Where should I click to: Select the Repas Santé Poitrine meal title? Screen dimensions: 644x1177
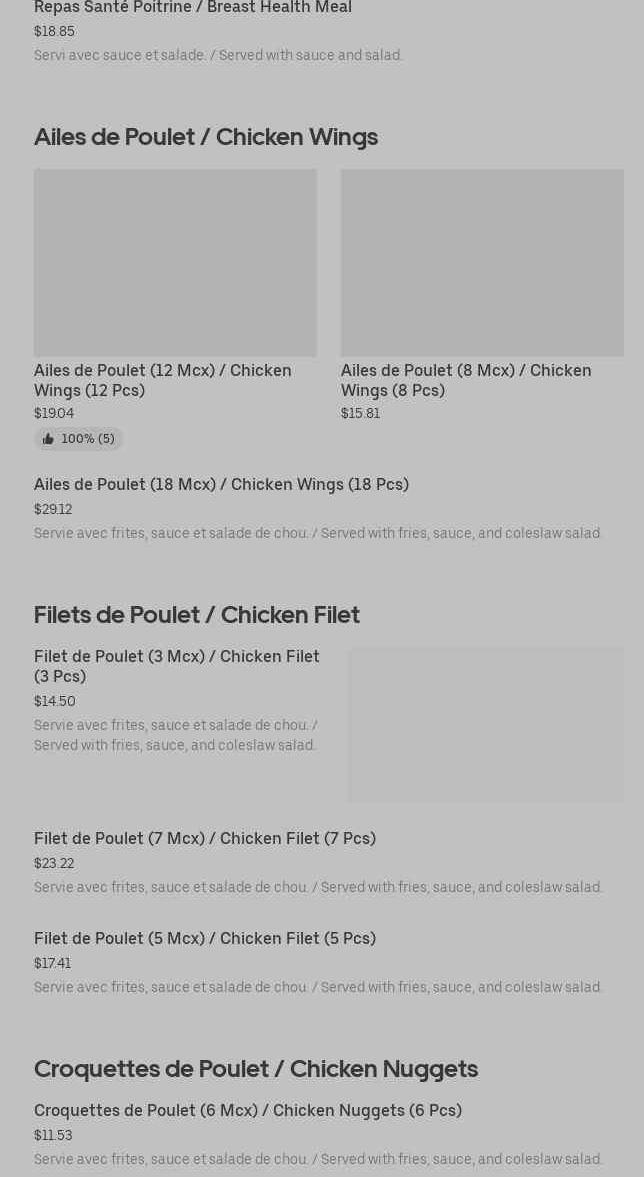click(x=193, y=8)
